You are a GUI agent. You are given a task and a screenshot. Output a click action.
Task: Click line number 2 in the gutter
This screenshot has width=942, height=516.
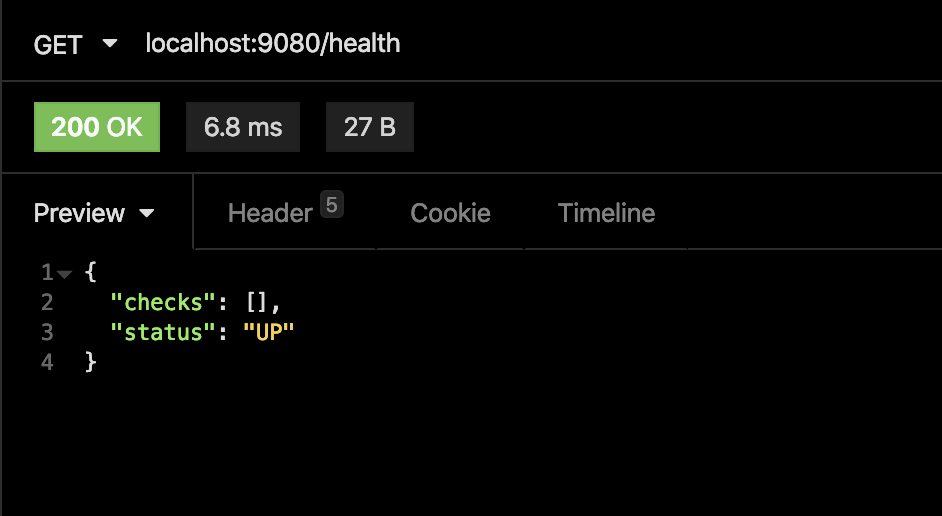click(x=47, y=302)
